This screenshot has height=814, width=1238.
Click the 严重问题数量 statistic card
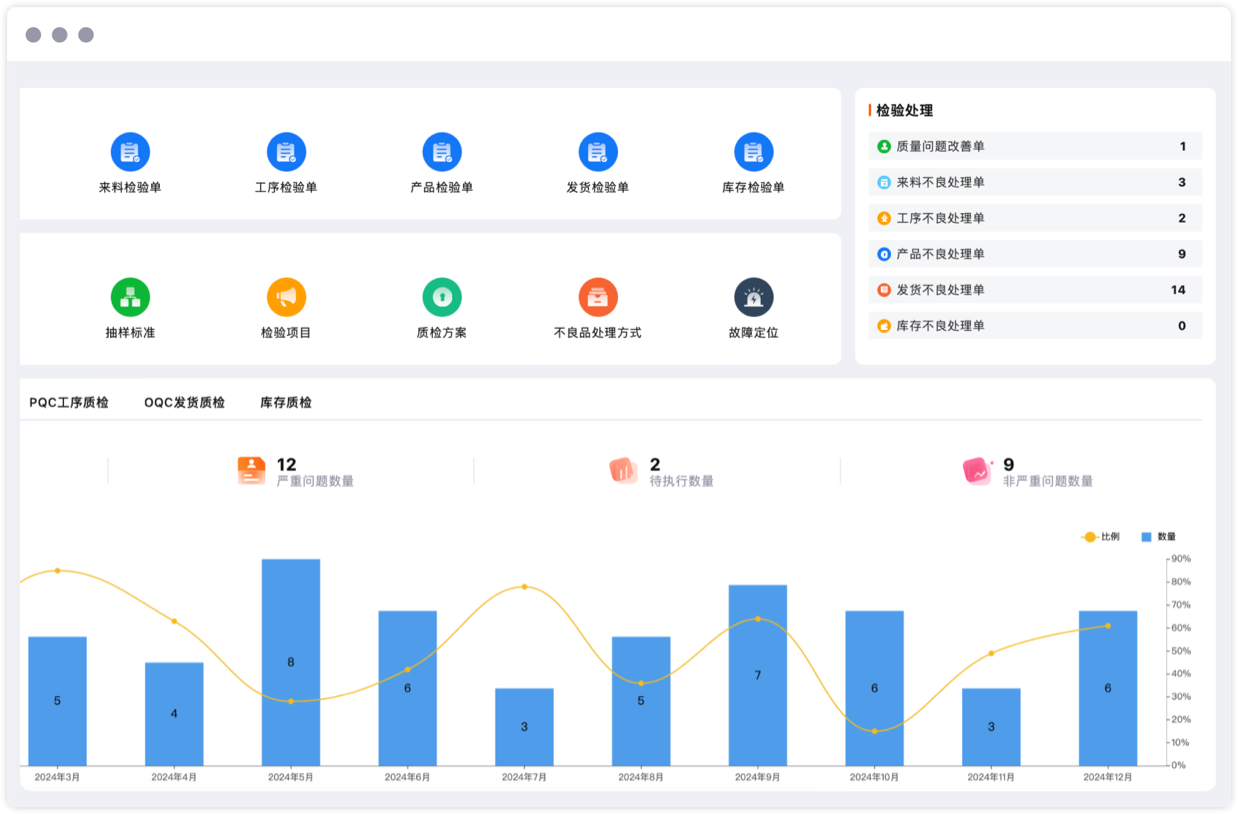[296, 471]
